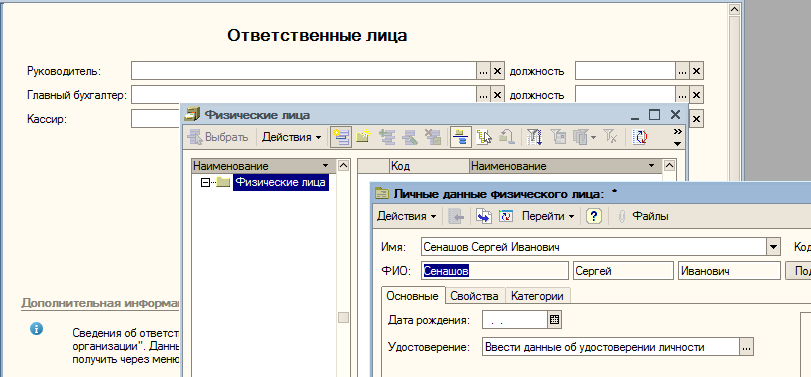
Task: Switch to the Категории tab
Action: (537, 296)
